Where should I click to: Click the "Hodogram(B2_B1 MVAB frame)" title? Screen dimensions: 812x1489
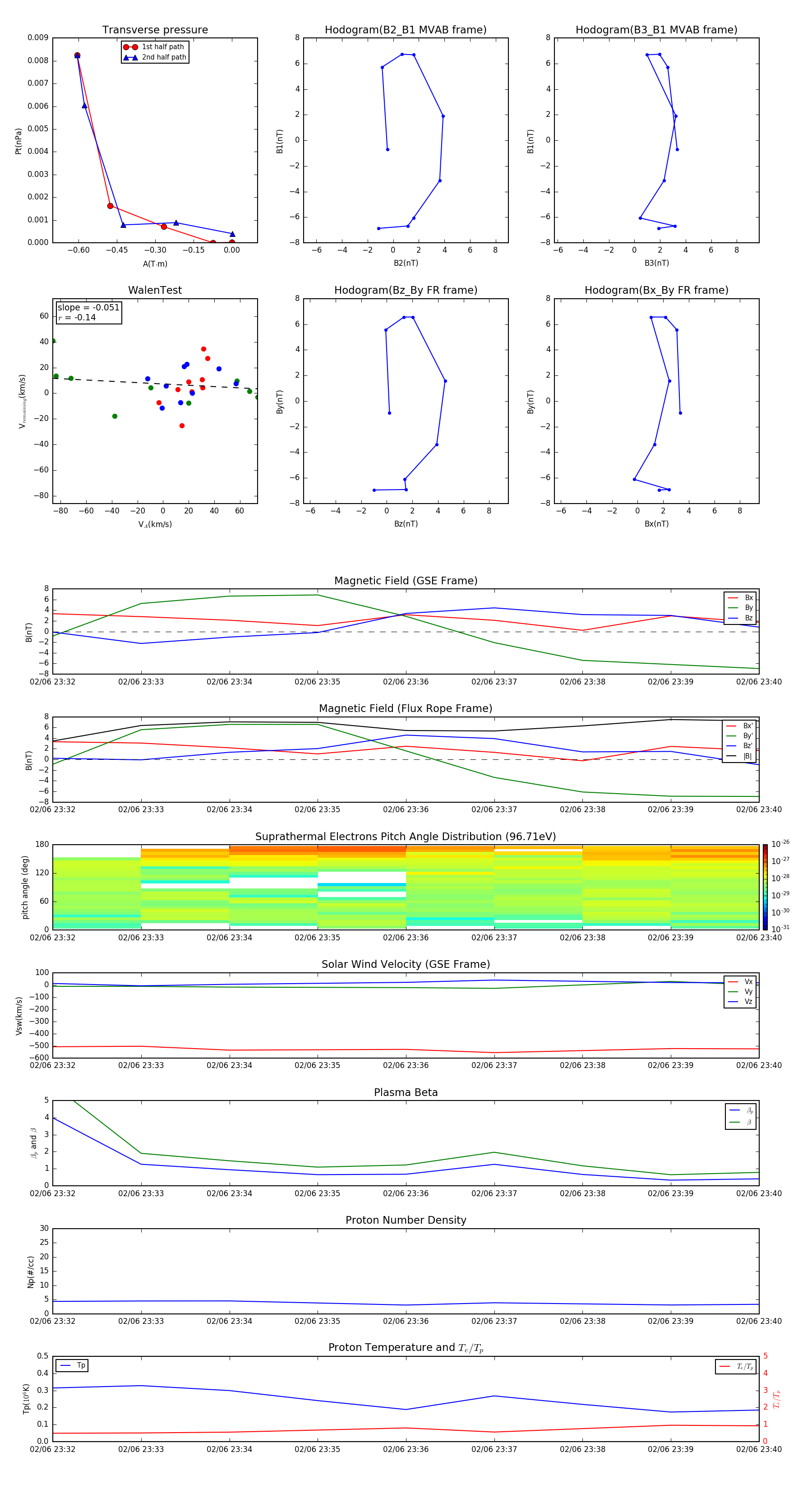406,30
